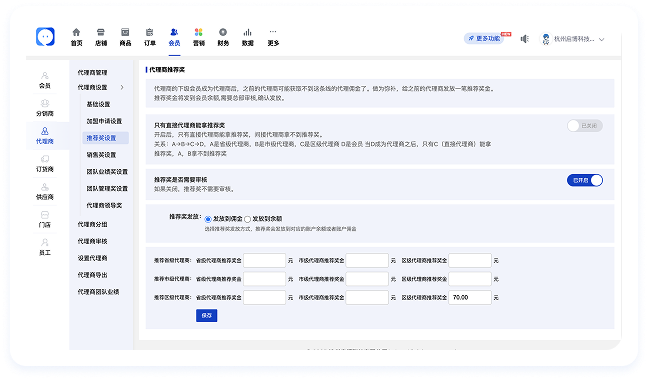This screenshot has width=648, height=380.
Task: Click the blue 保存 save button
Action: 207,316
